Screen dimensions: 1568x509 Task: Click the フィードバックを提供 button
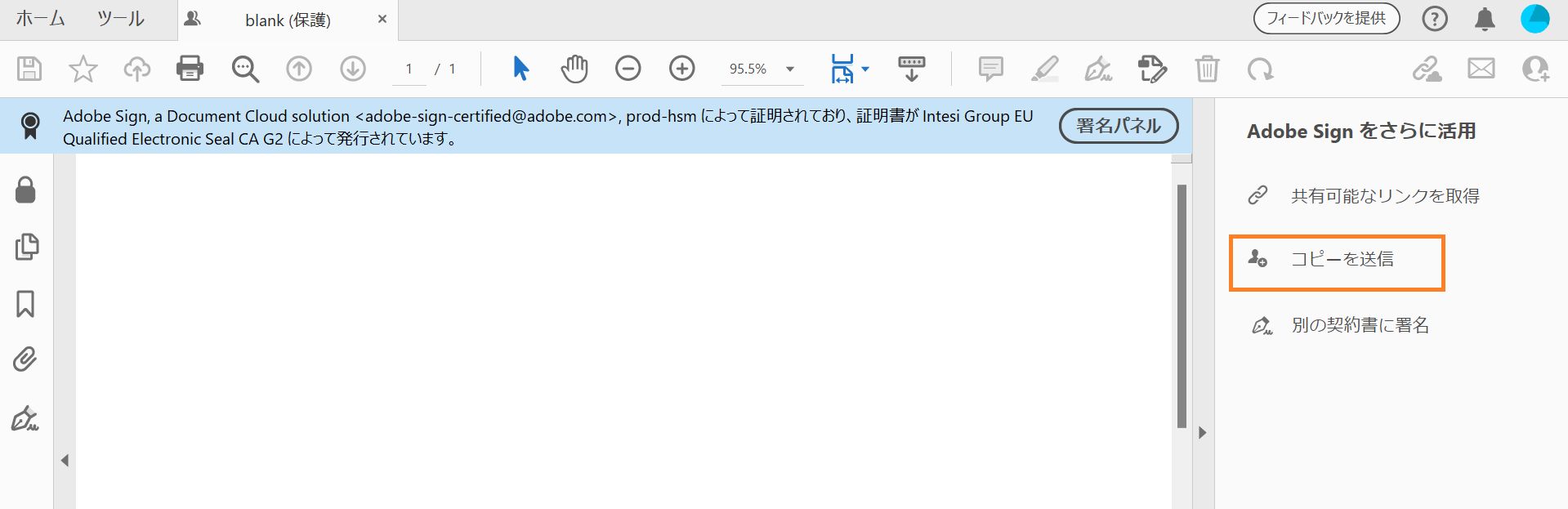(1326, 19)
